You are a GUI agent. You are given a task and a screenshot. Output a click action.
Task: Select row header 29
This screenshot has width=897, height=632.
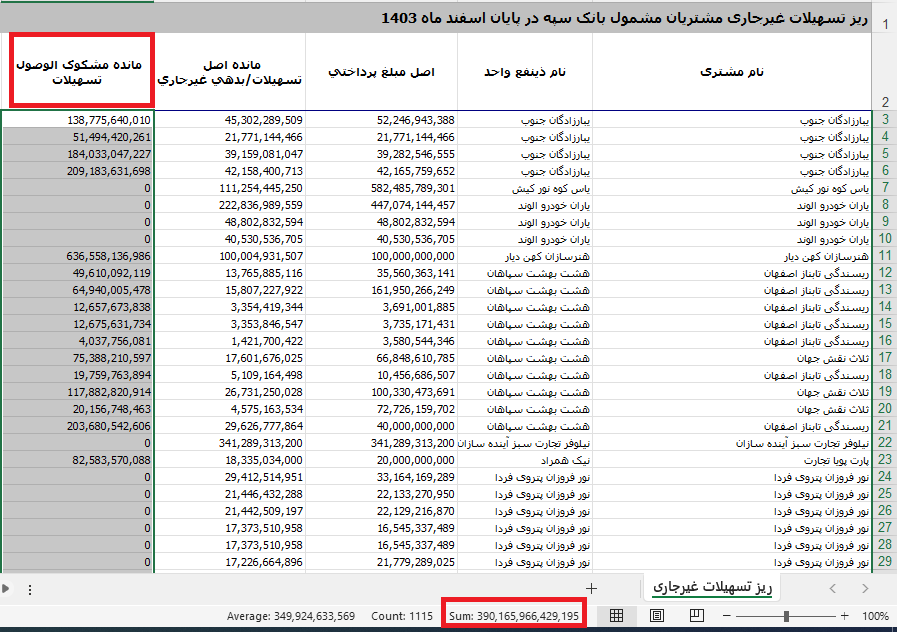[885, 562]
